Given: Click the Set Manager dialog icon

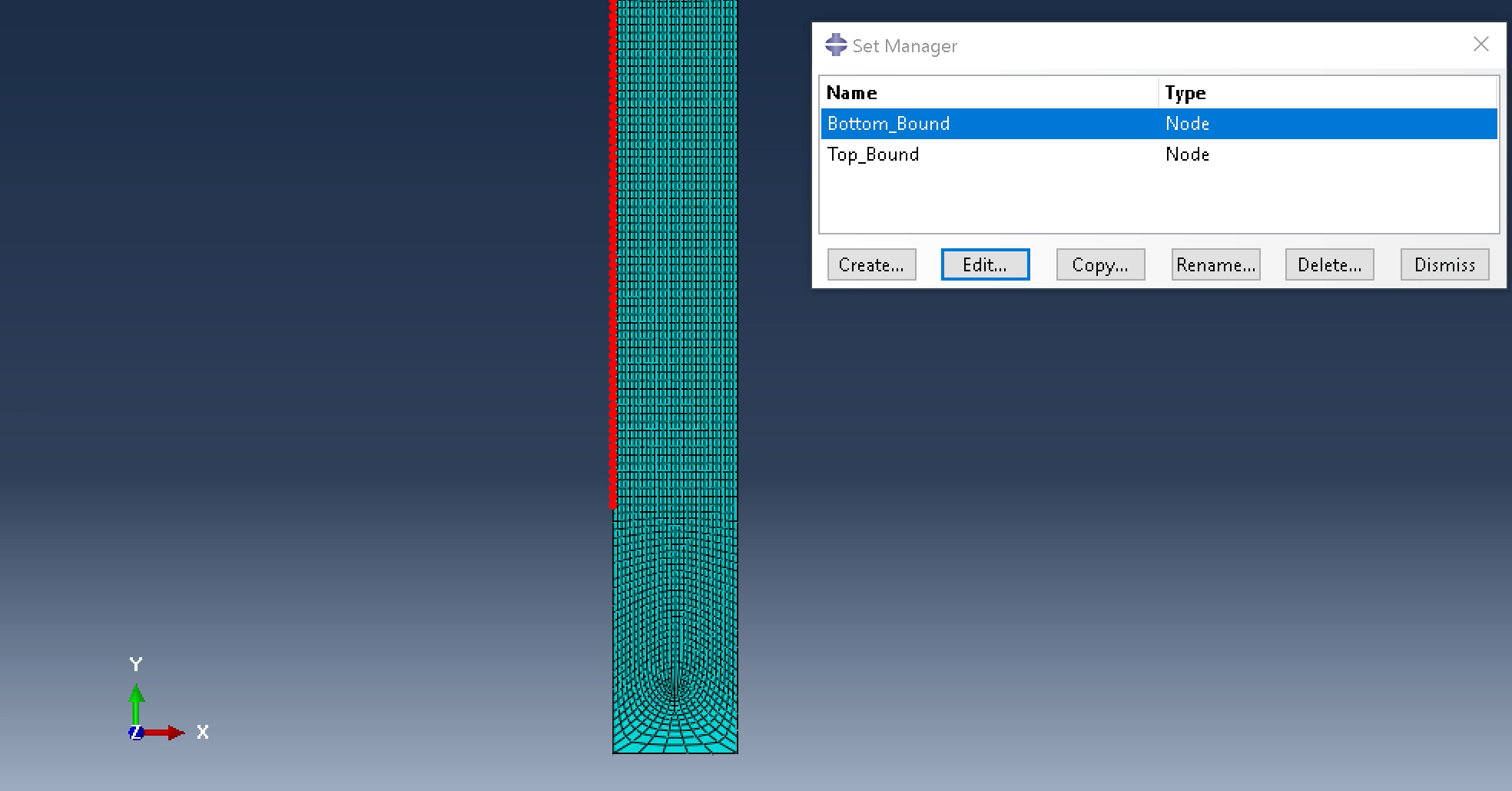Looking at the screenshot, I should point(836,45).
